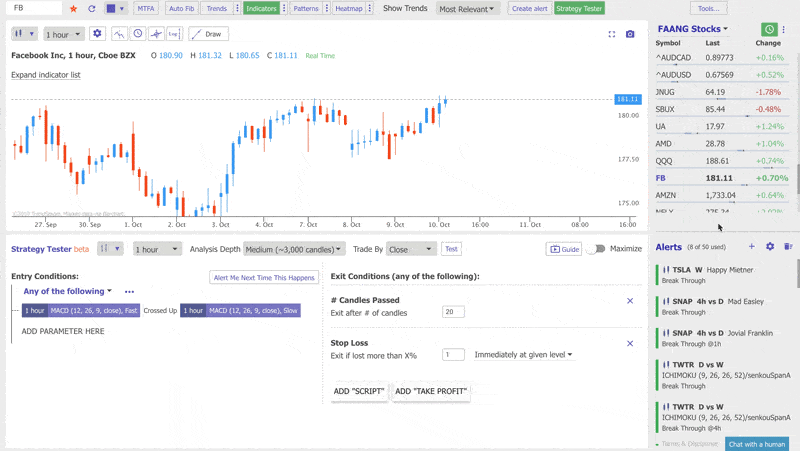Toggle the MTFA button
Screen dimensions: 800x451
pos(146,9)
